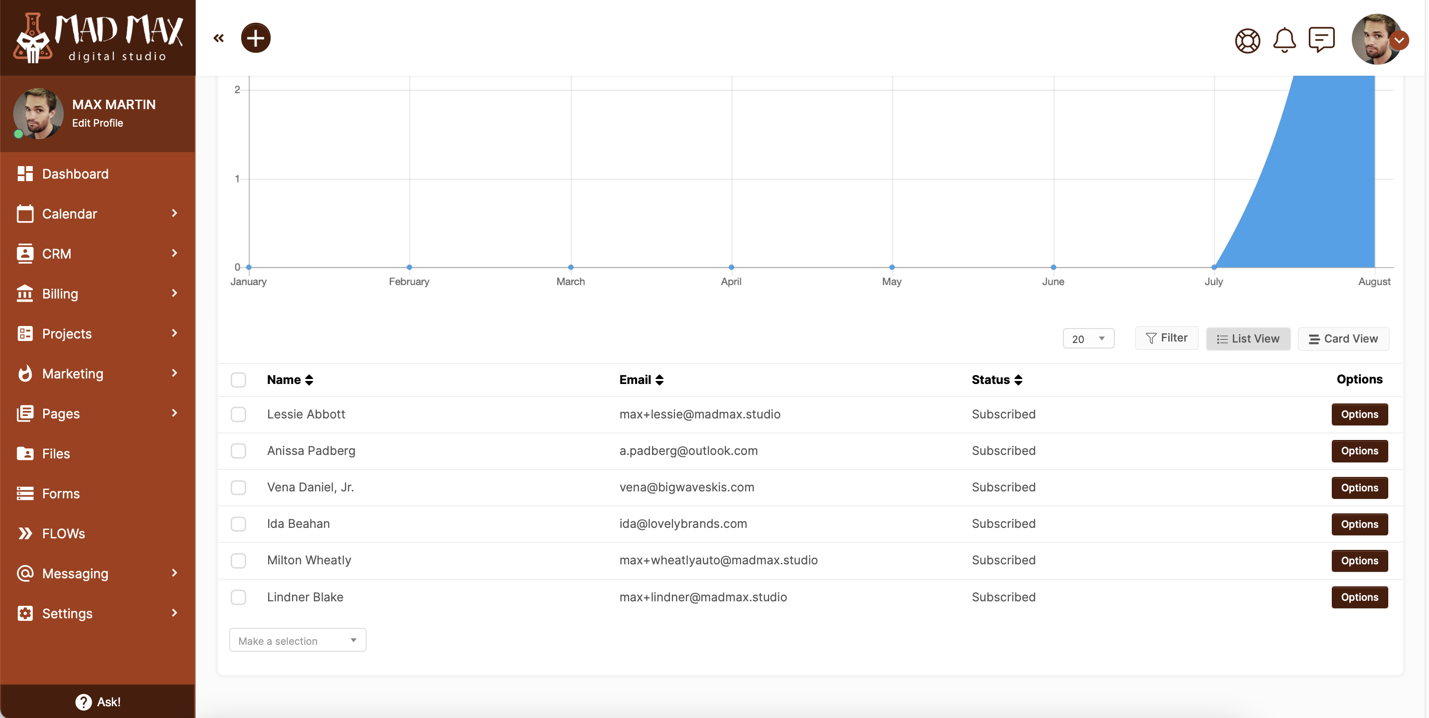The image size is (1429, 718).
Task: Open the help/support icon in top bar
Action: [x=1247, y=41]
